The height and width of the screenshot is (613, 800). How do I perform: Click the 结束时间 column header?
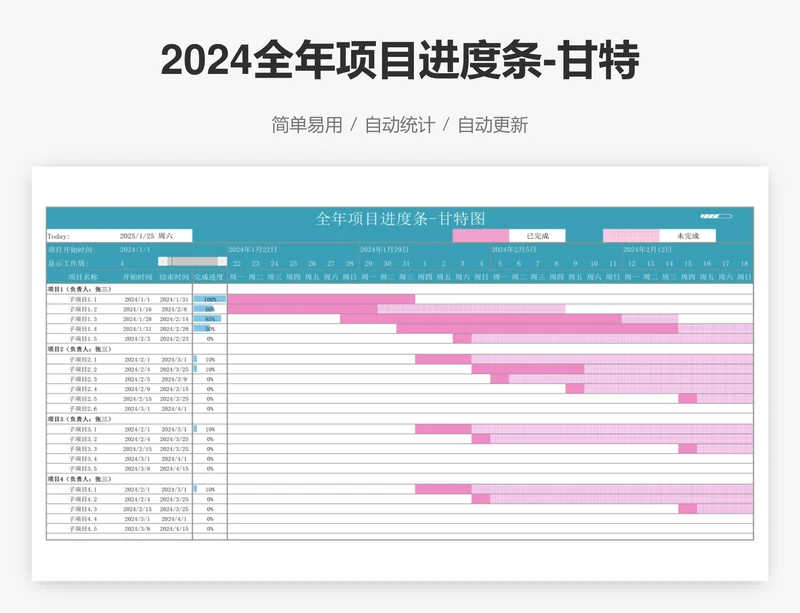tap(174, 277)
